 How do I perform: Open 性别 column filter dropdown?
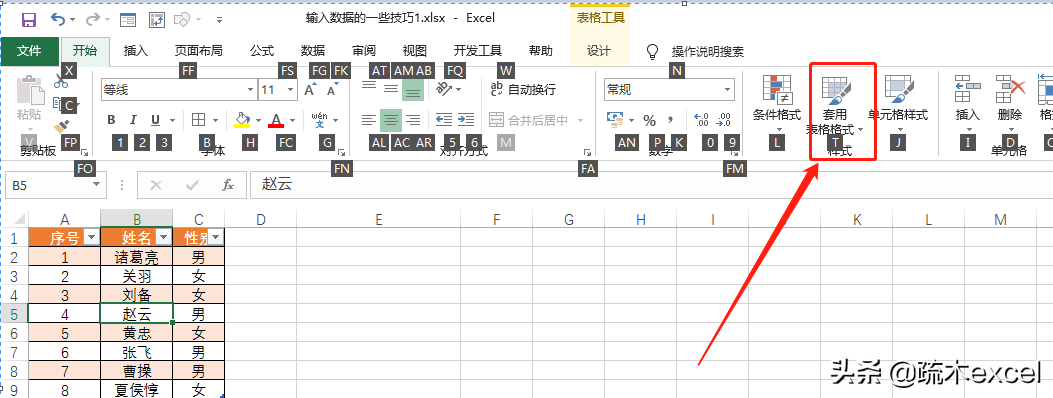(215, 238)
